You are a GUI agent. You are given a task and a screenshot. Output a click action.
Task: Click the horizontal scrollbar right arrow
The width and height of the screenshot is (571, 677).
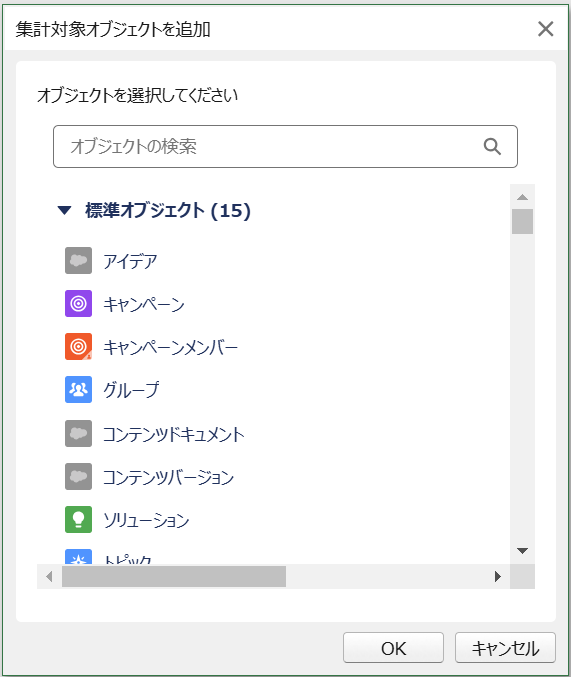pyautogui.click(x=498, y=576)
